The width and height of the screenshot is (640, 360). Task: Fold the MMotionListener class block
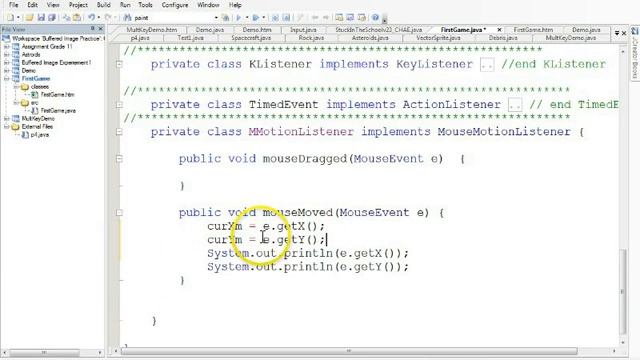pyautogui.click(x=119, y=131)
